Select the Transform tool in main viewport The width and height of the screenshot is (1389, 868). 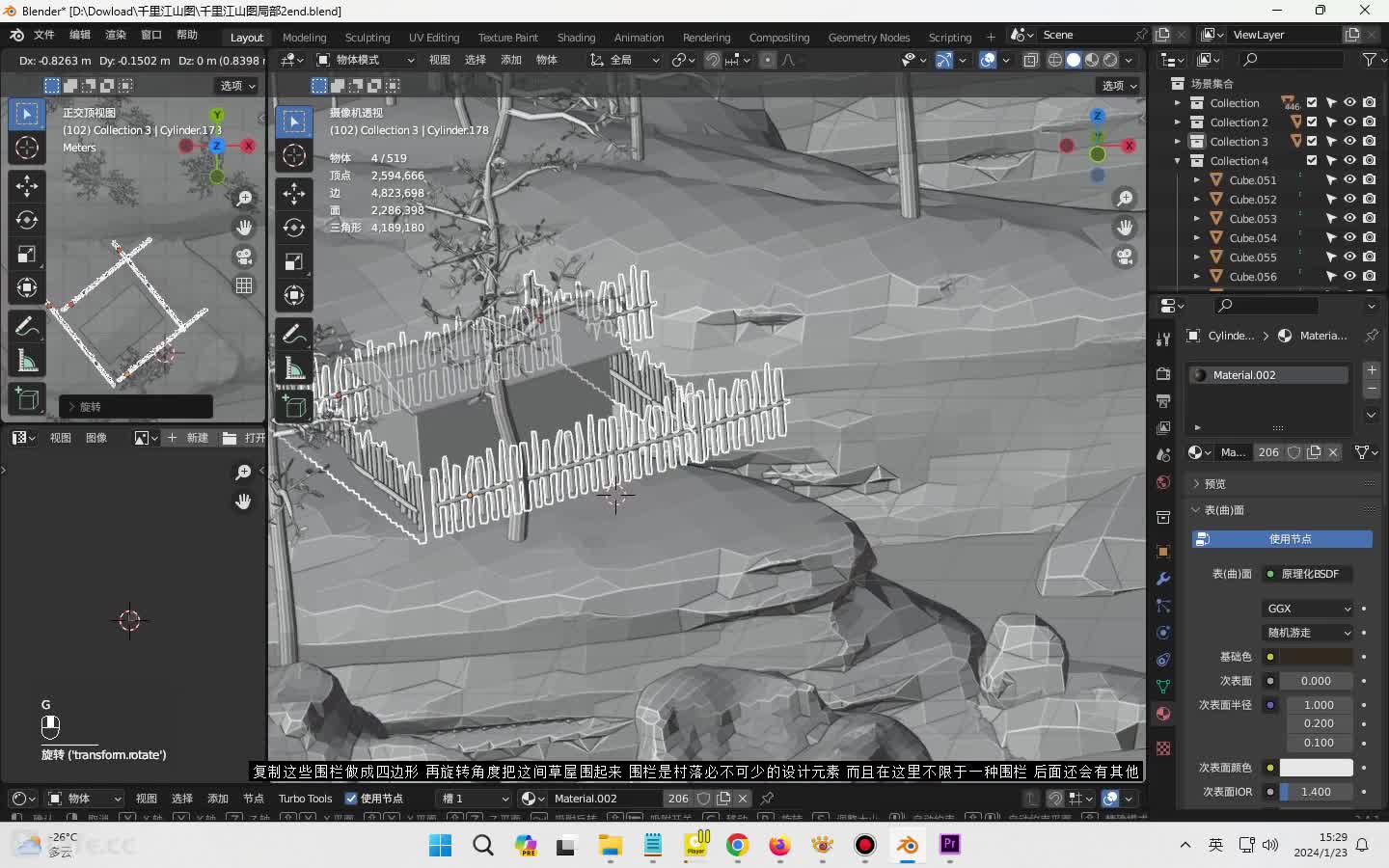[294, 295]
